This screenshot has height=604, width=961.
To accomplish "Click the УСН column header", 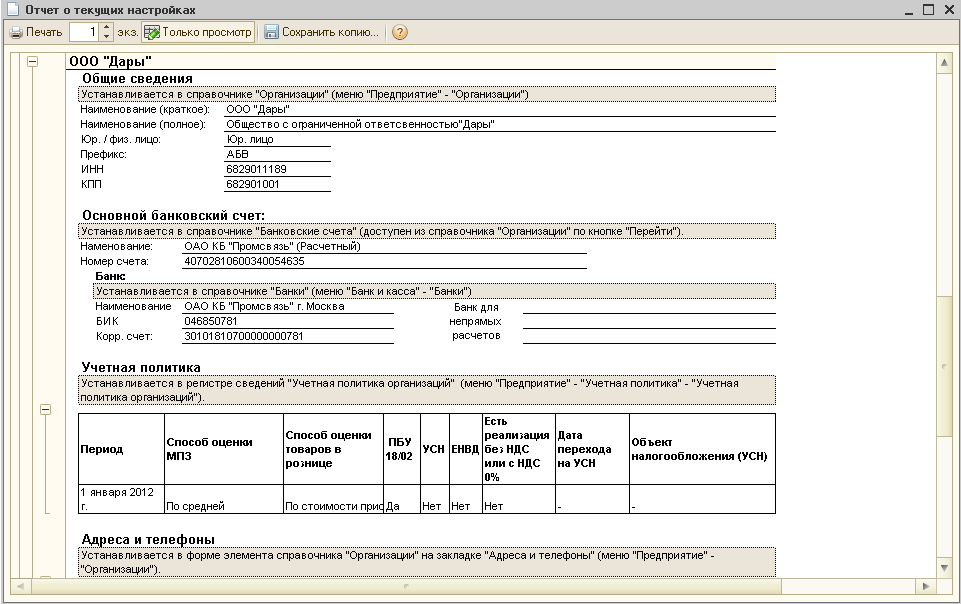I will 435,449.
